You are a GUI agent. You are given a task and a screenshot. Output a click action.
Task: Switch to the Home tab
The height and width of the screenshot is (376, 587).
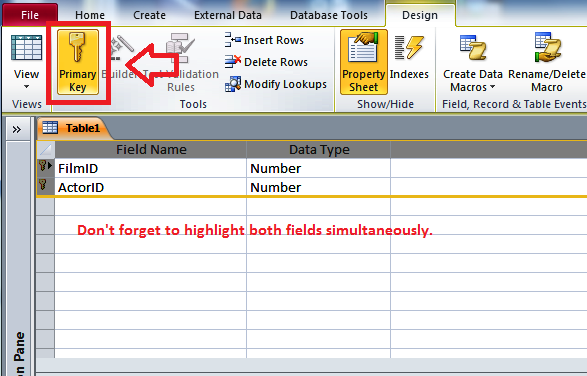coord(90,15)
